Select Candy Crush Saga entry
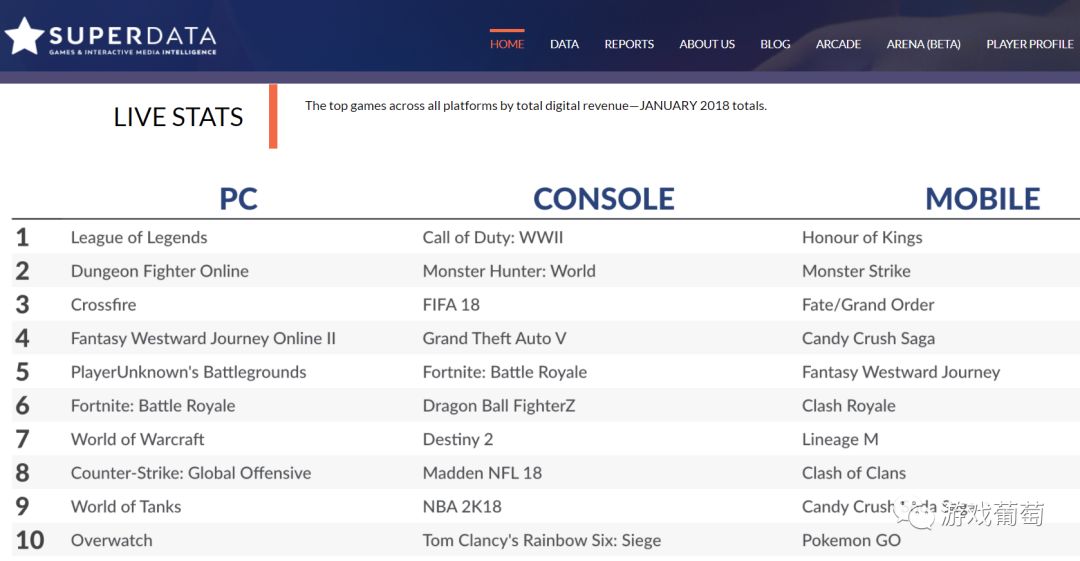The image size is (1080, 561). tap(869, 338)
